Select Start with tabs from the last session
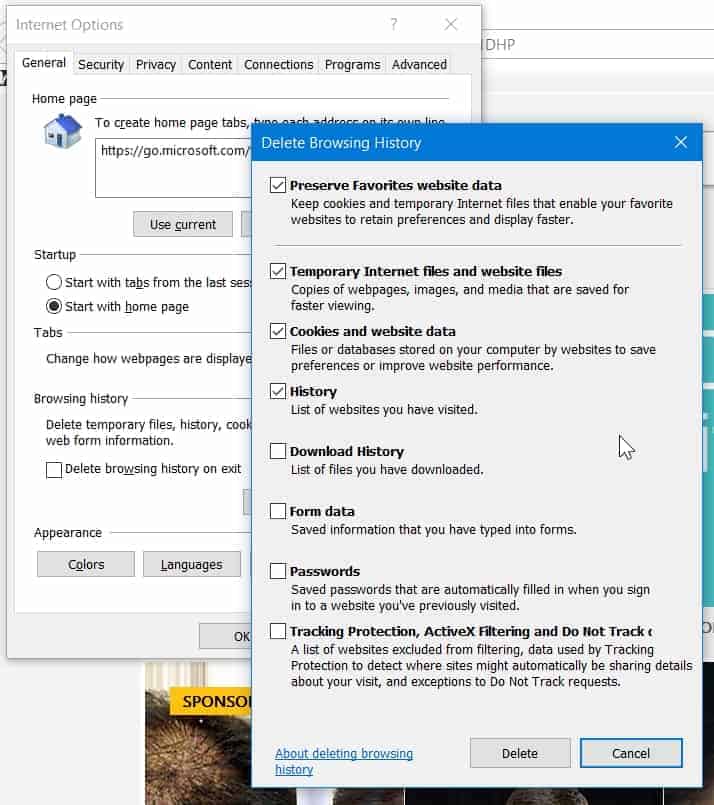The width and height of the screenshot is (714, 805). (53, 282)
